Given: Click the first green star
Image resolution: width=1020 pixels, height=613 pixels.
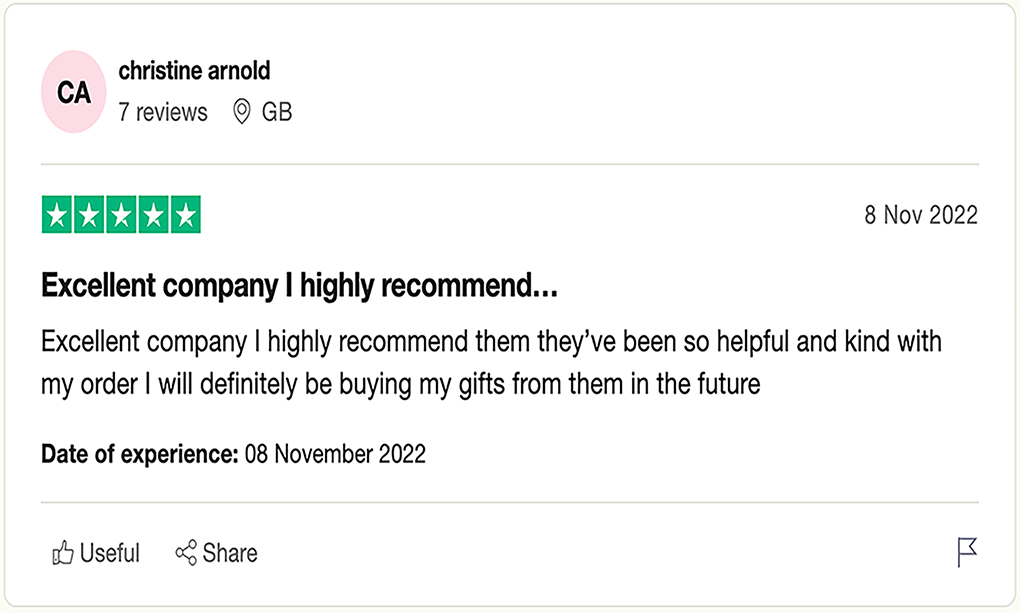Looking at the screenshot, I should coord(57,214).
